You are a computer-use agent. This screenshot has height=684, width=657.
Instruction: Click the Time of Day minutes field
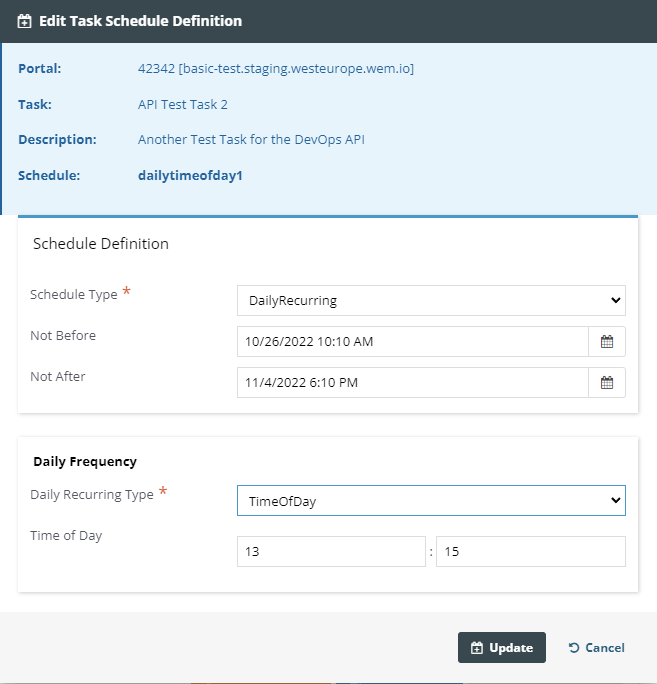point(530,551)
